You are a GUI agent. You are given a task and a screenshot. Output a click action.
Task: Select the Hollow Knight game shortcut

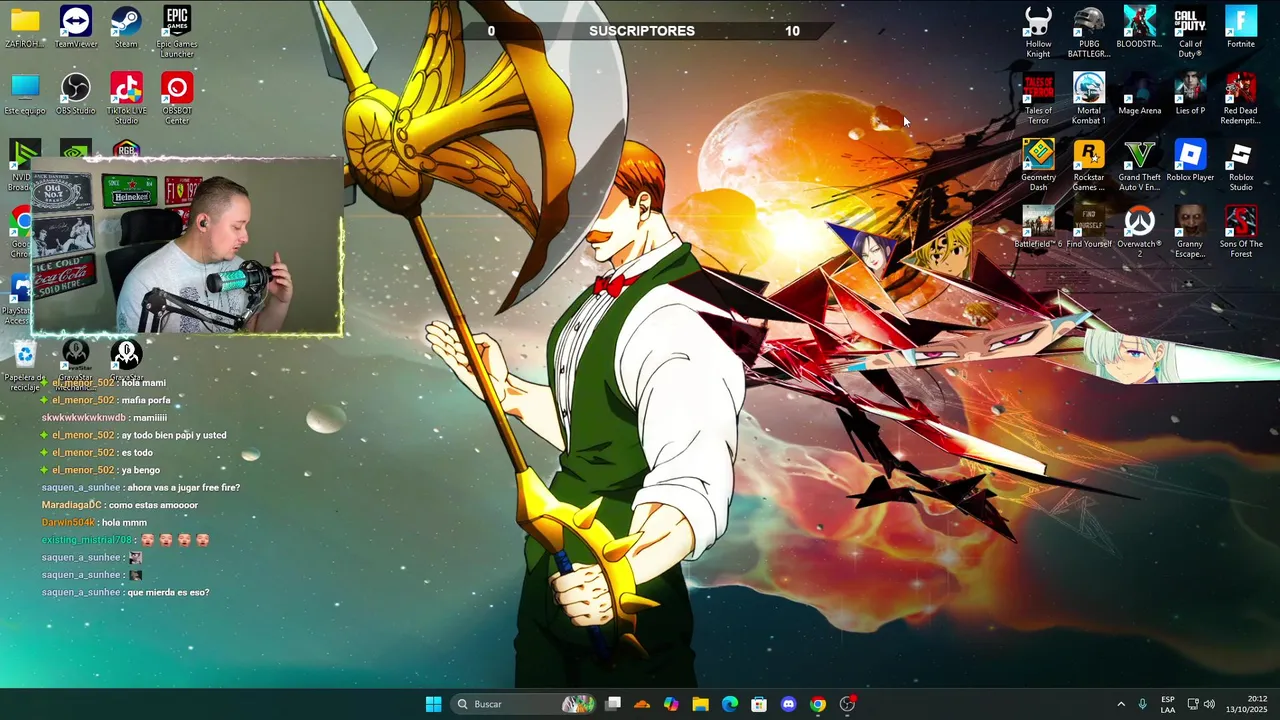1038,31
